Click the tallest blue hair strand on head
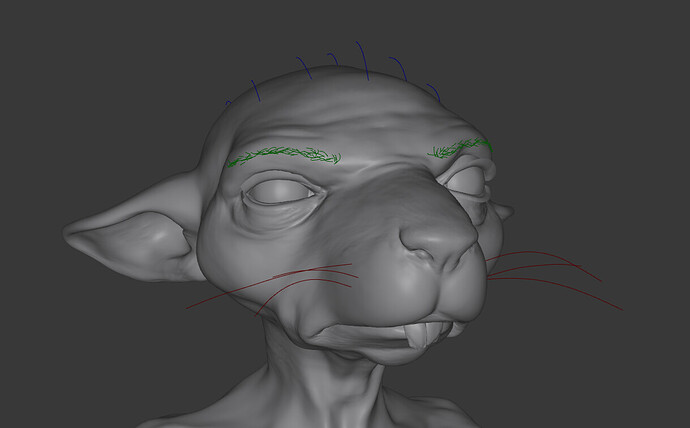690x428 pixels. 363,61
